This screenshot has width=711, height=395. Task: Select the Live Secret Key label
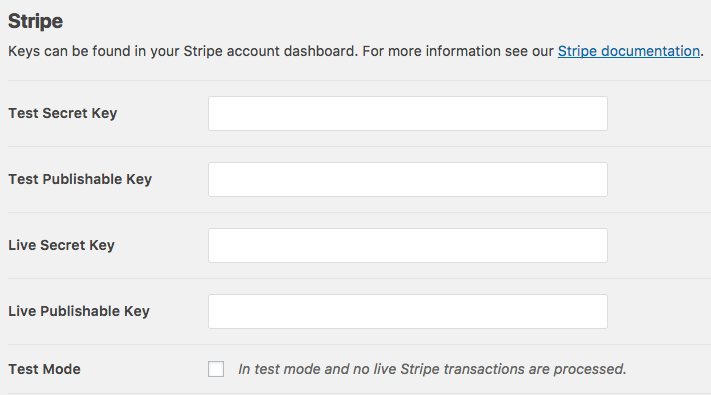(x=61, y=245)
